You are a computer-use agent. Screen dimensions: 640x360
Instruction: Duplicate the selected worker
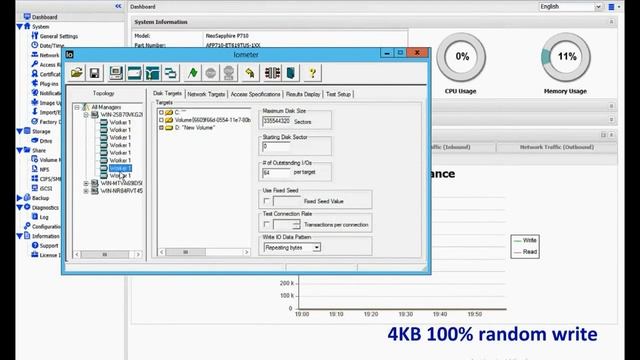pyautogui.click(x=171, y=73)
